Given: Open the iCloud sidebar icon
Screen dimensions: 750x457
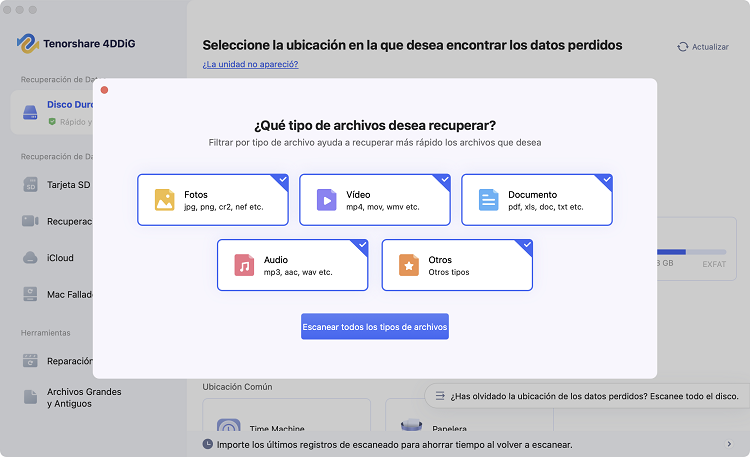Looking at the screenshot, I should point(30,258).
